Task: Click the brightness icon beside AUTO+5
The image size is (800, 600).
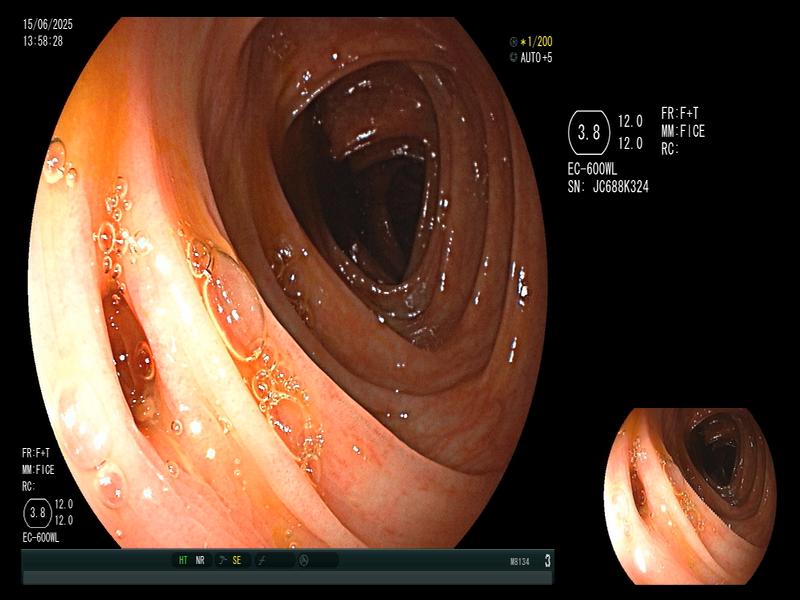Action: coord(513,57)
